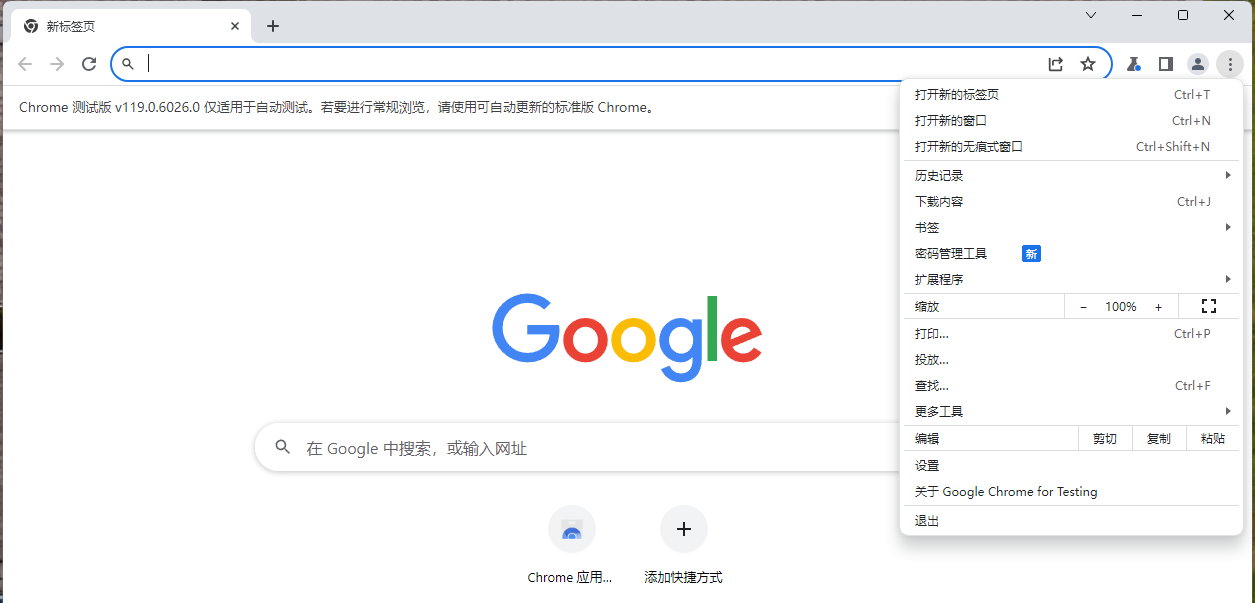This screenshot has width=1255, height=603.
Task: Select 打开新的无痕式窗口 menu item
Action: pyautogui.click(x=1072, y=147)
